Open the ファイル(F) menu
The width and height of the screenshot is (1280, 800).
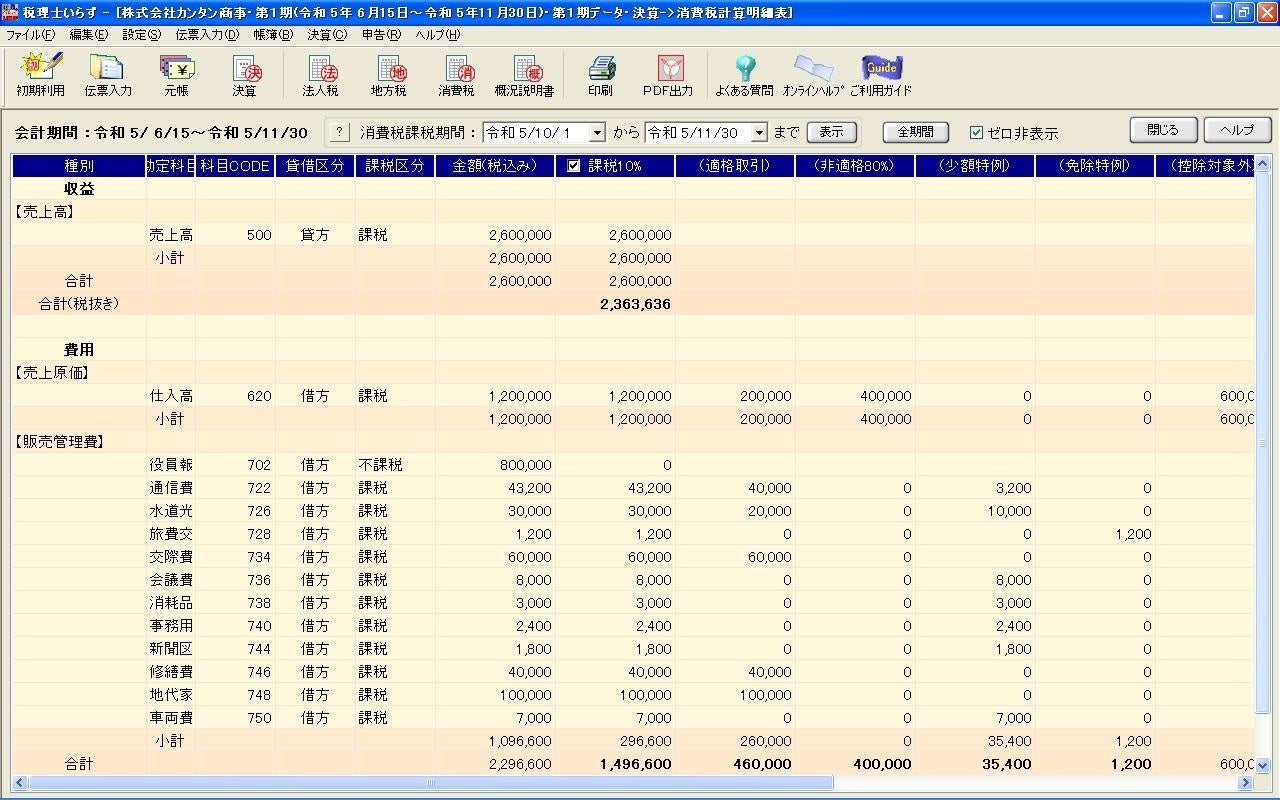pos(31,34)
